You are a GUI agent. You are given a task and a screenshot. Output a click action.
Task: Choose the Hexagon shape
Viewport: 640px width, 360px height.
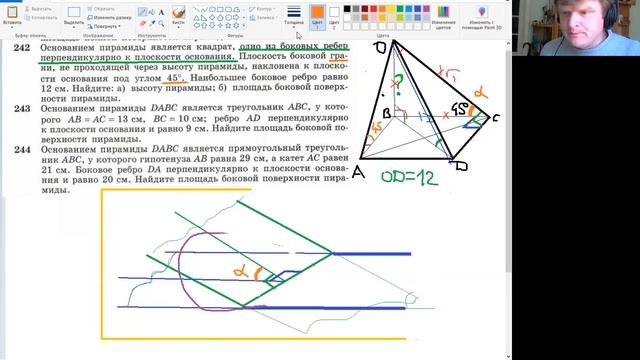(x=228, y=18)
